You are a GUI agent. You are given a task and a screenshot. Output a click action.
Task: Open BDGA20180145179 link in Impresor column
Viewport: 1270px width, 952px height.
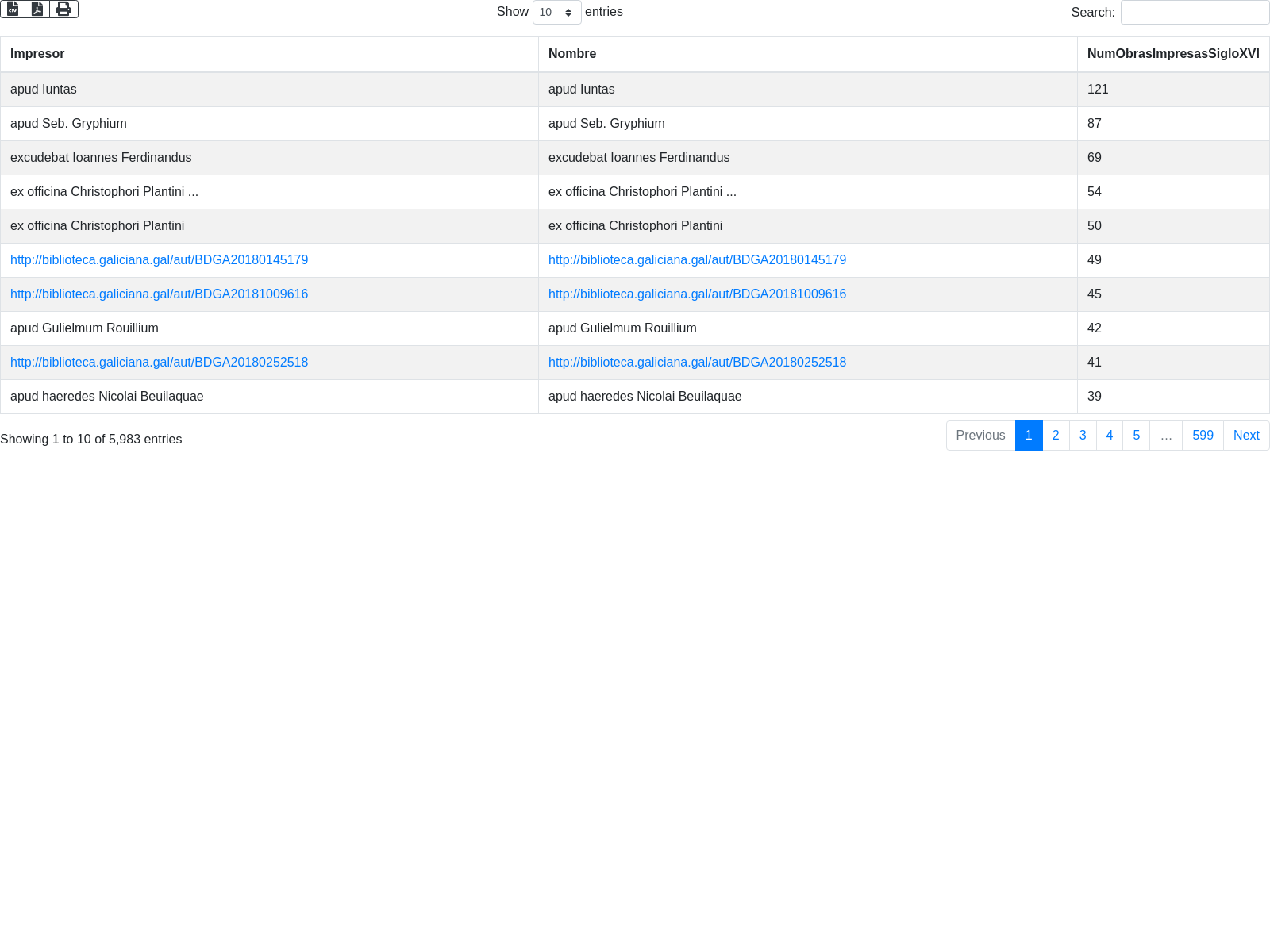point(159,260)
